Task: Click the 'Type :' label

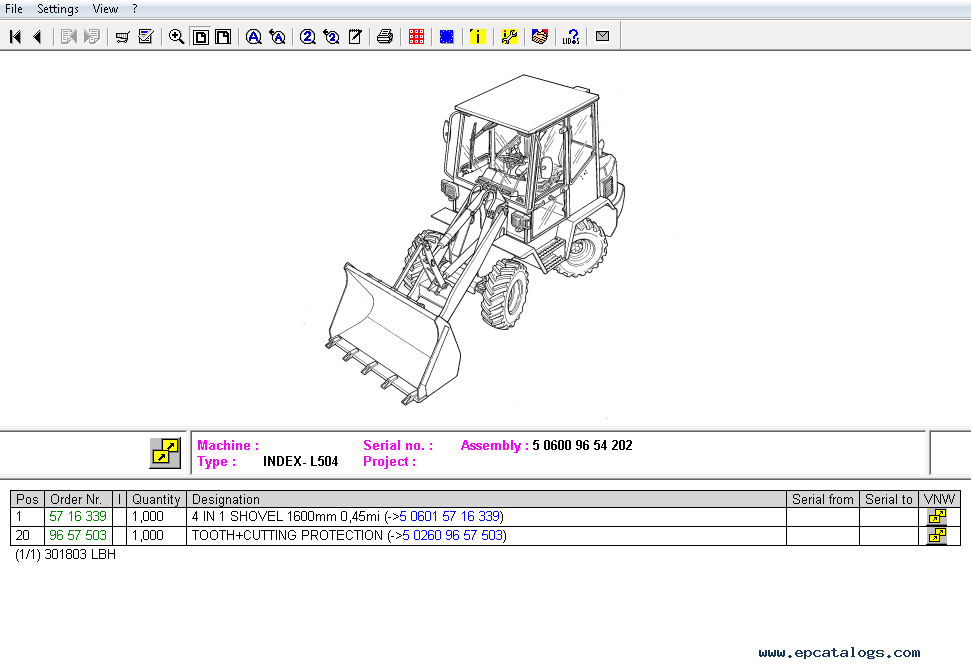Action: [217, 461]
